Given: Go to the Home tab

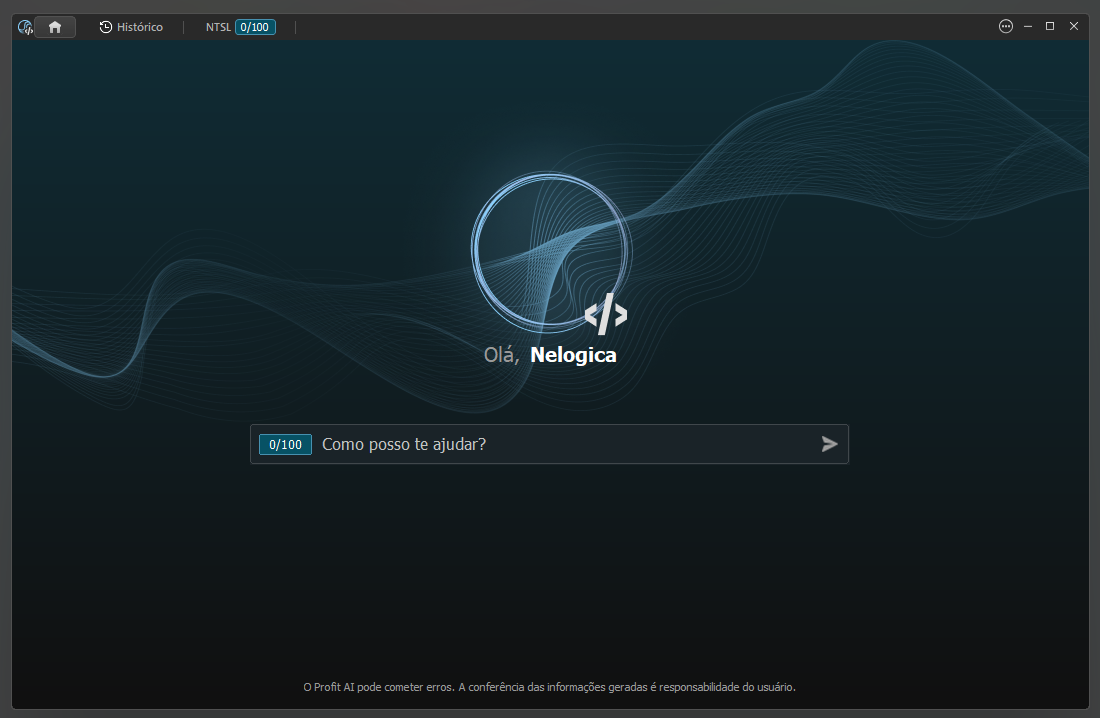Looking at the screenshot, I should pyautogui.click(x=55, y=27).
